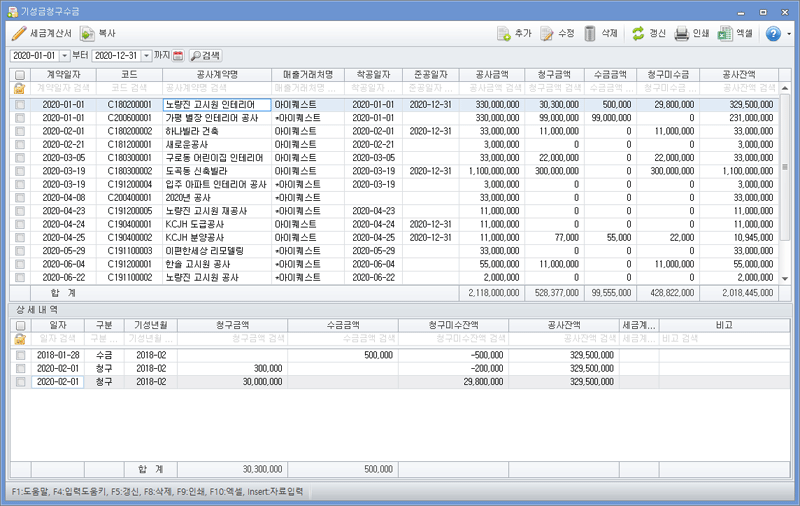Click the 청구미수금 column header
Screen dimensions: 800x506
[664, 75]
